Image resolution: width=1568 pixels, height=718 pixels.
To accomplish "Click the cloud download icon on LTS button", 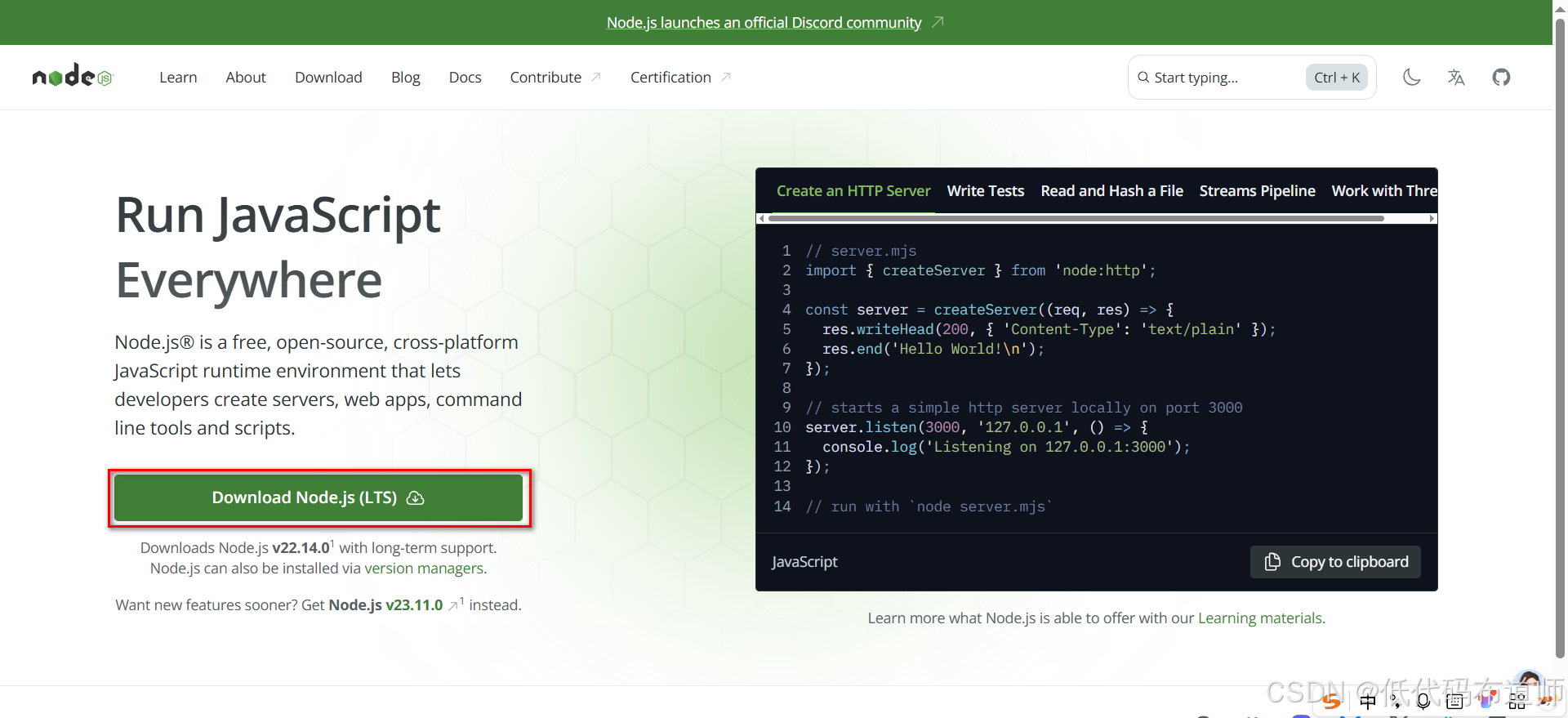I will pos(416,498).
